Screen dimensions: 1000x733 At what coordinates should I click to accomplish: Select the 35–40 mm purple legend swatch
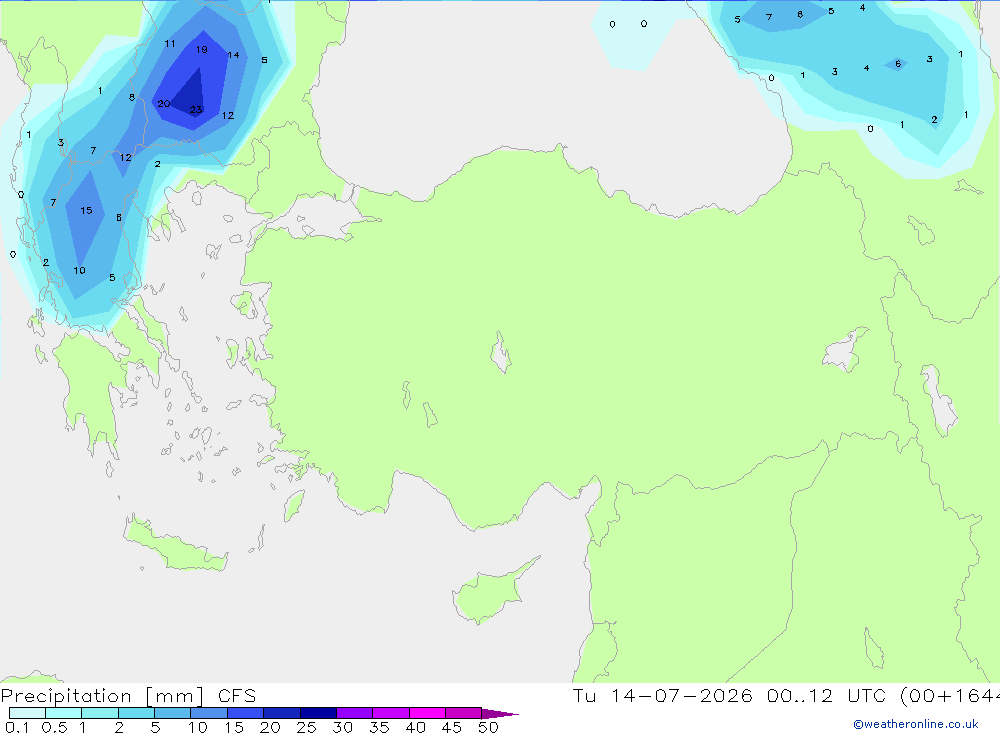click(x=390, y=713)
